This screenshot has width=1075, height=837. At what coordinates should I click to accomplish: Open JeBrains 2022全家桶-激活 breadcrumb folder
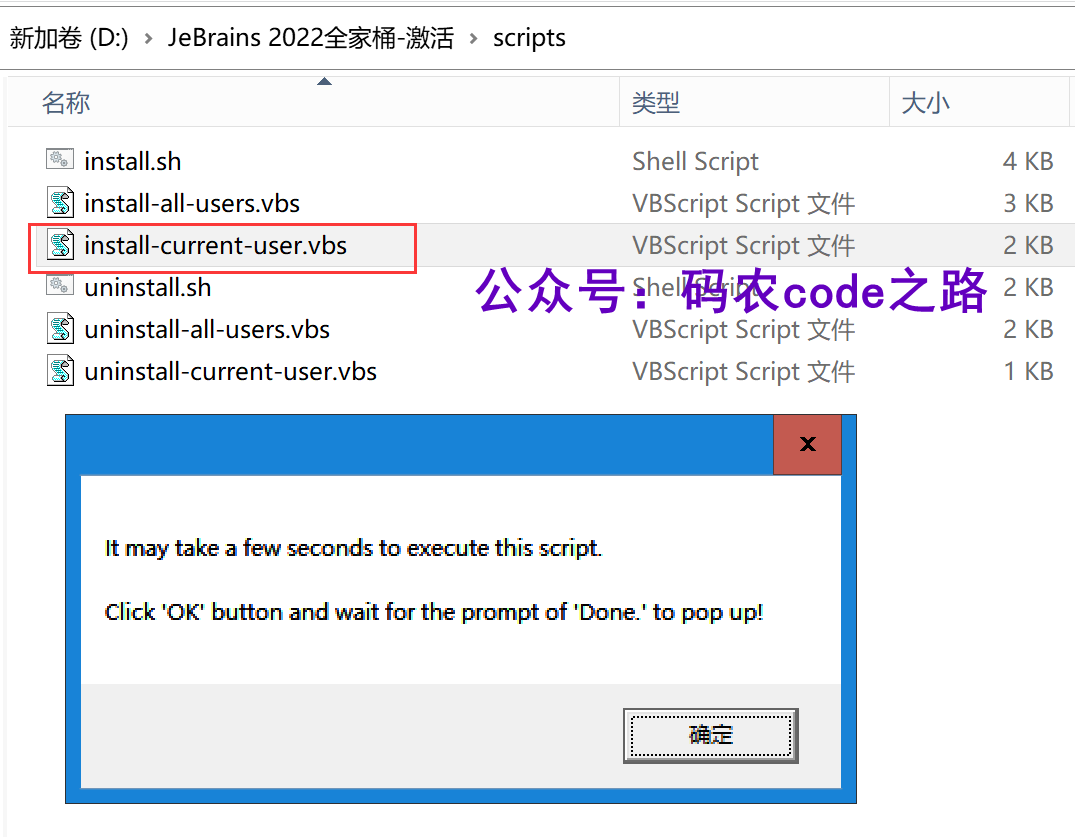(311, 38)
